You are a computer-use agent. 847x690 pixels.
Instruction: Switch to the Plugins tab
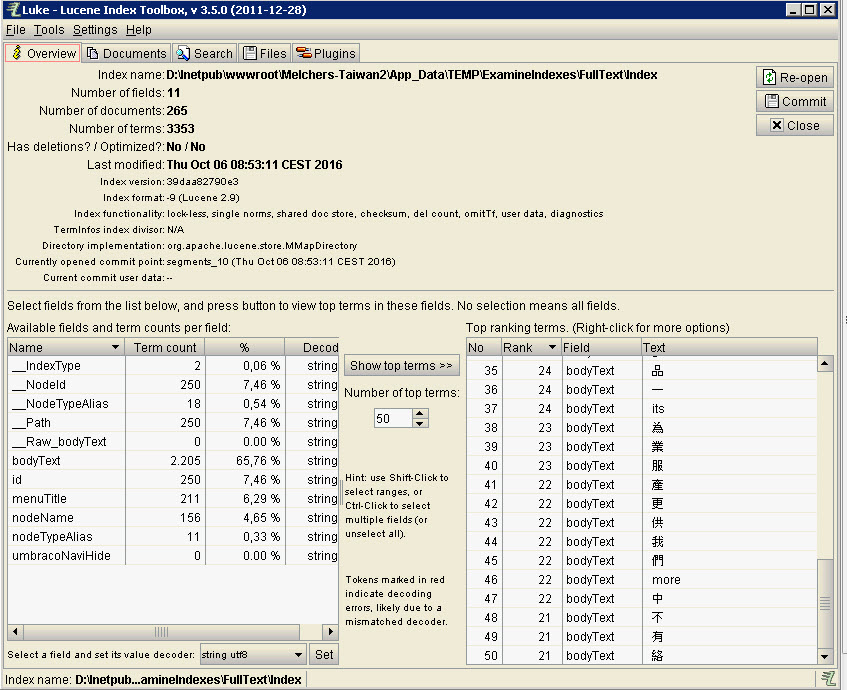[x=326, y=53]
